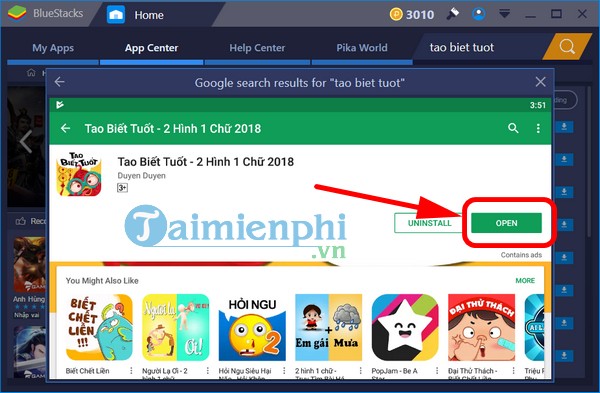Click the MORE link
The image size is (600, 393).
pyautogui.click(x=525, y=280)
